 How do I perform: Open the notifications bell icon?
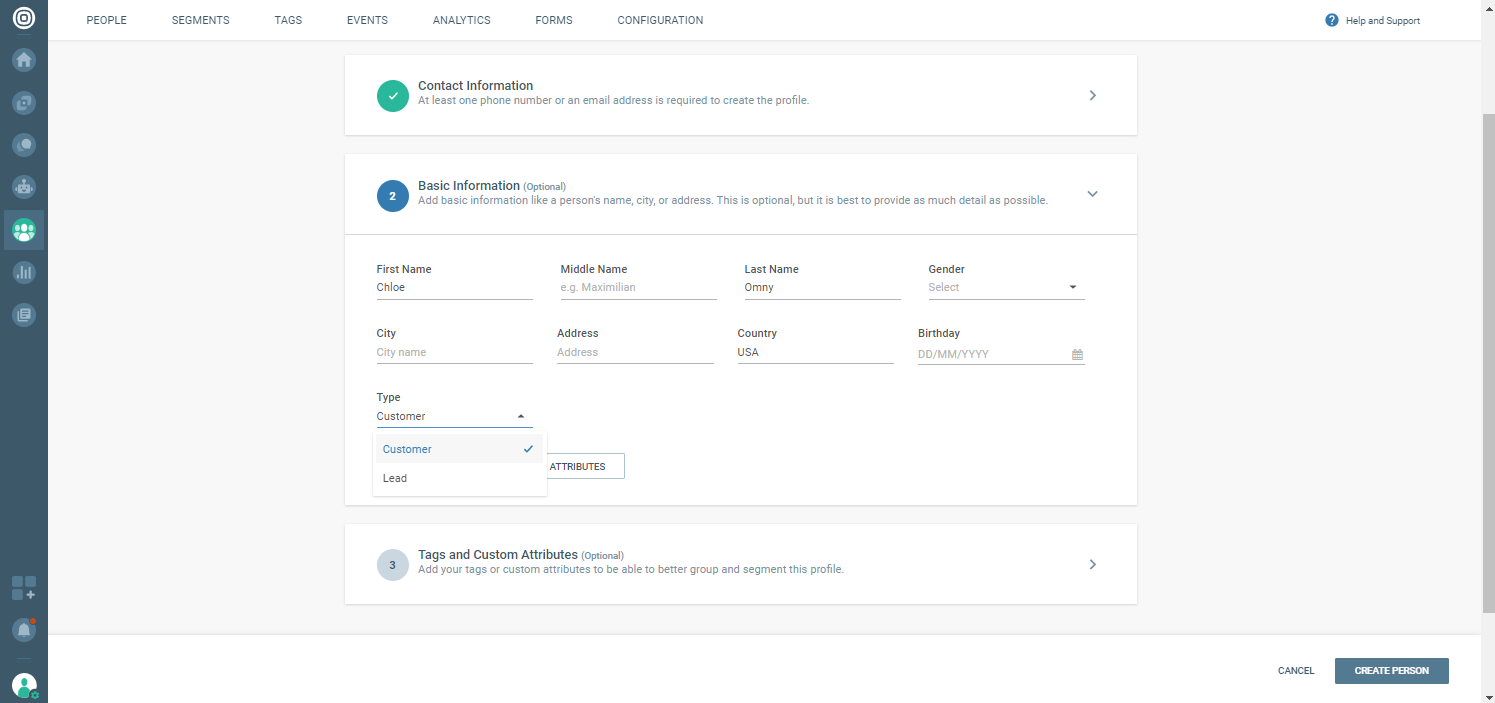pyautogui.click(x=24, y=630)
